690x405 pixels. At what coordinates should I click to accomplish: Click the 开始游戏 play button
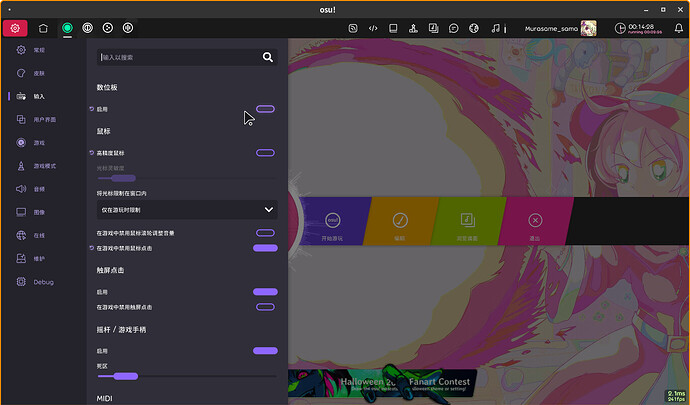pos(332,221)
